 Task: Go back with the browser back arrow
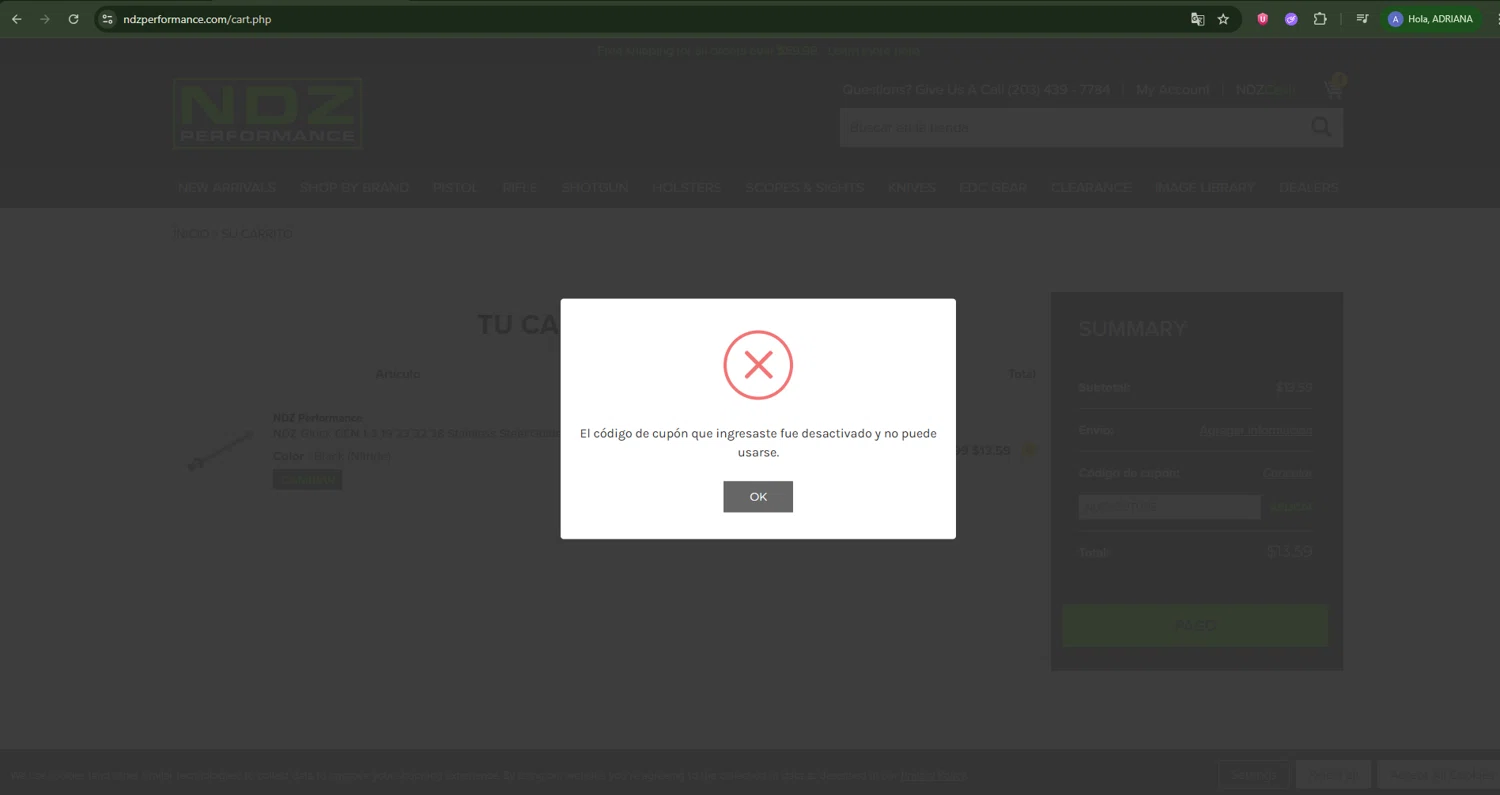click(17, 19)
